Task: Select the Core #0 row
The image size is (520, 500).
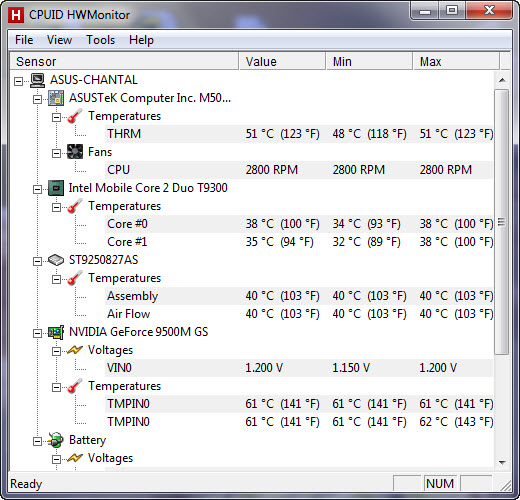Action: click(x=299, y=224)
